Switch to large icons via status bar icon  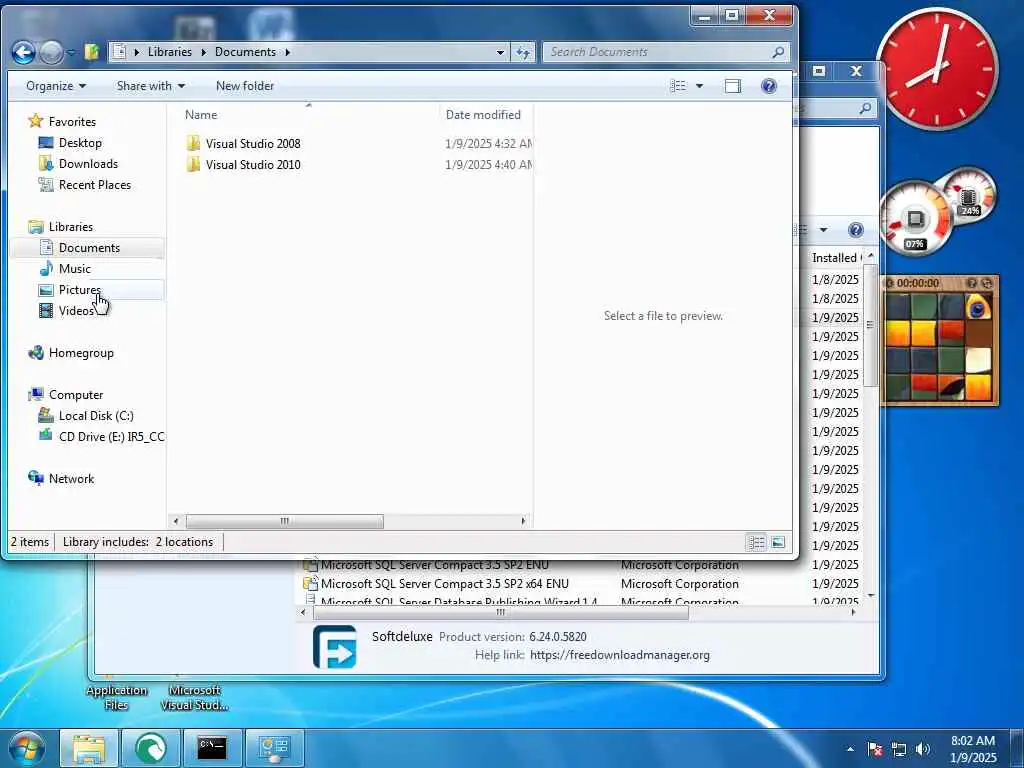[x=778, y=542]
